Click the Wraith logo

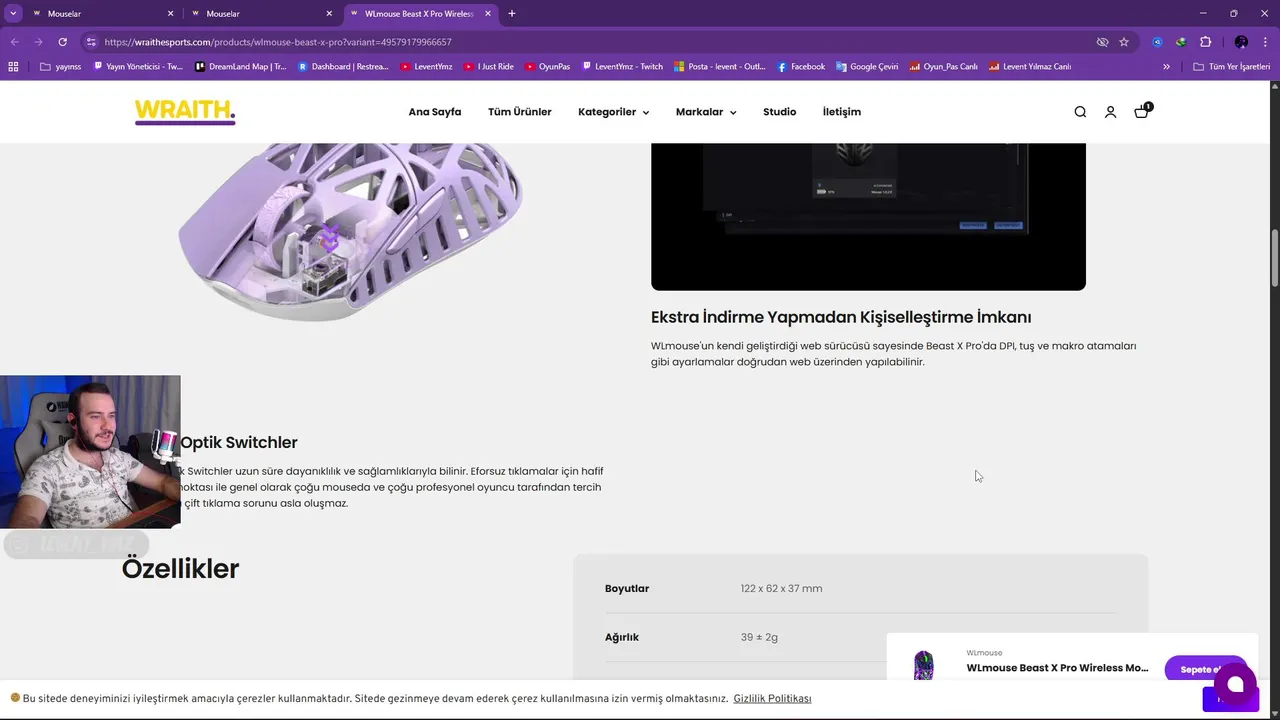coord(185,112)
